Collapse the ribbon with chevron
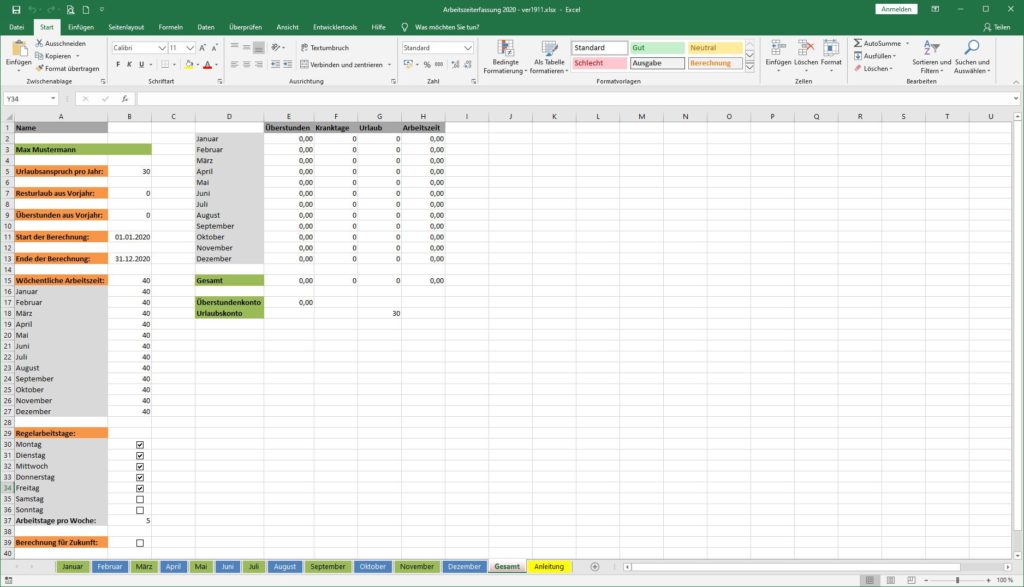This screenshot has width=1024, height=587. pyautogui.click(x=1016, y=82)
